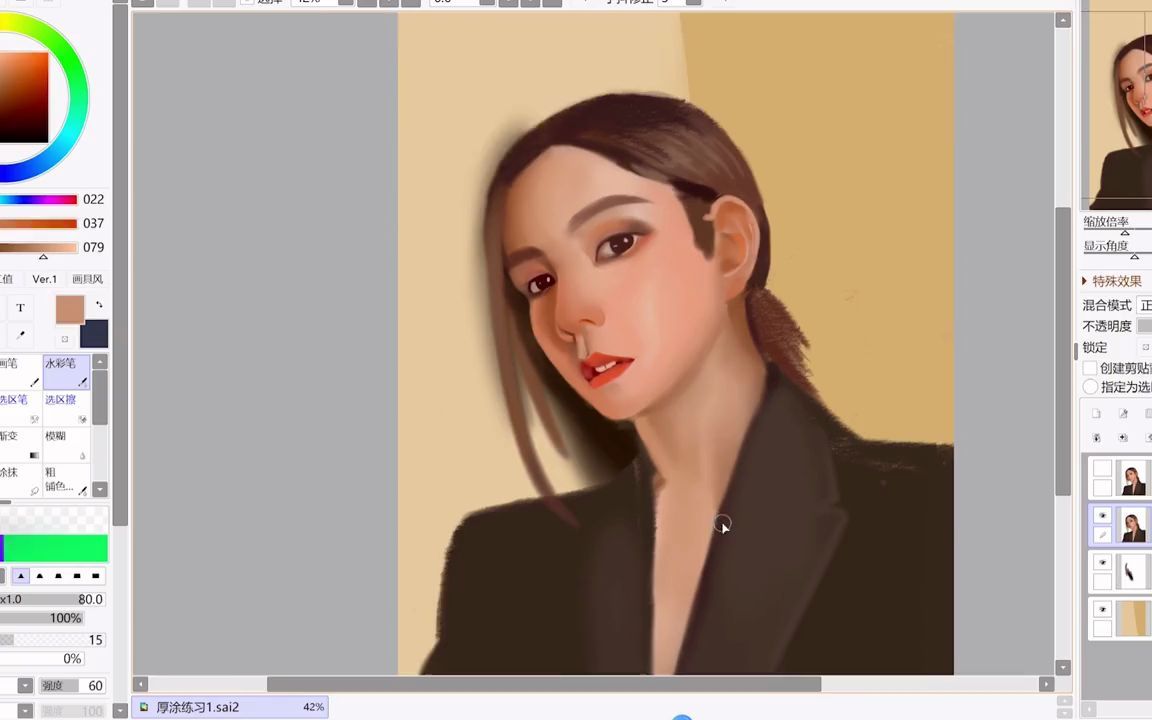Activate the Text (T) tool
The image size is (1152, 720).
coord(20,307)
